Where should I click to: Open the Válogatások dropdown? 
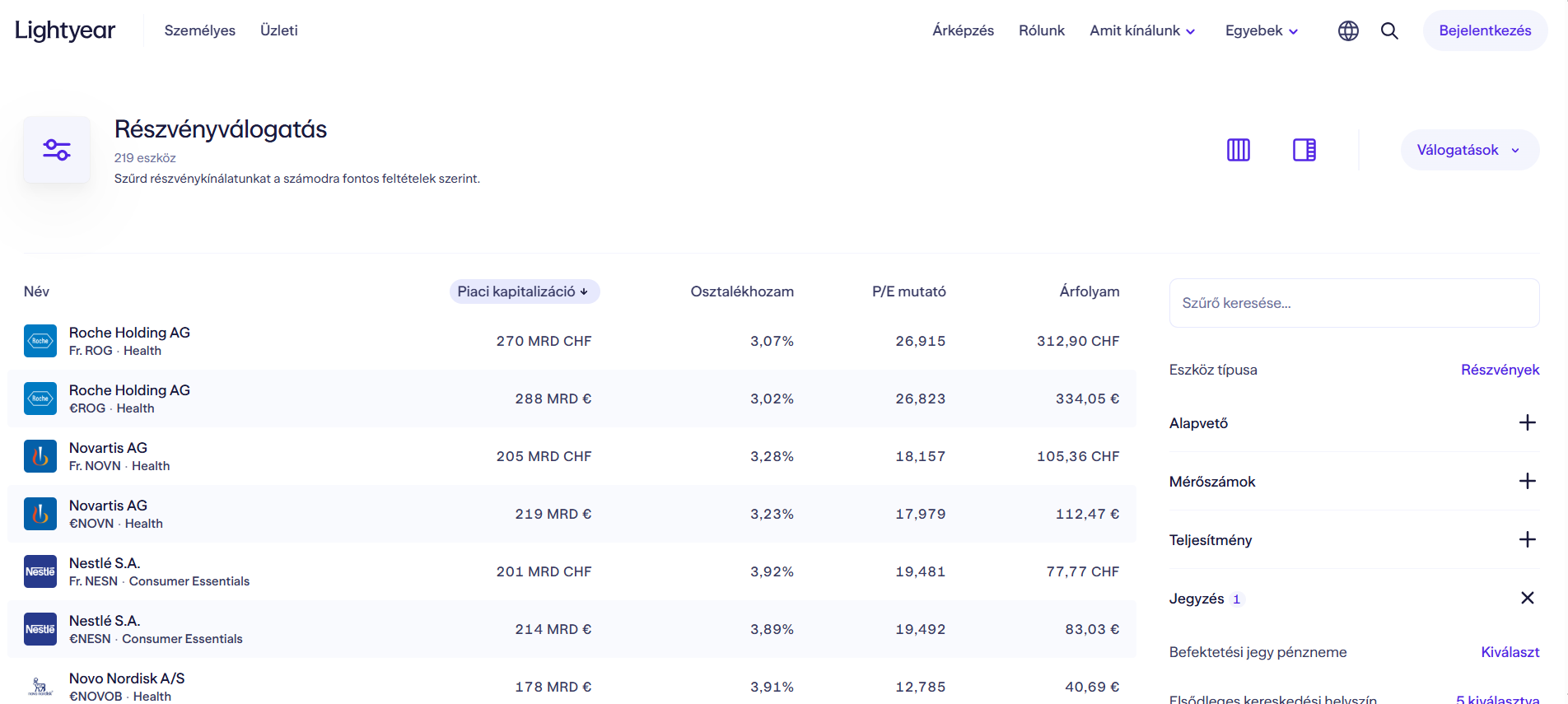(1469, 150)
